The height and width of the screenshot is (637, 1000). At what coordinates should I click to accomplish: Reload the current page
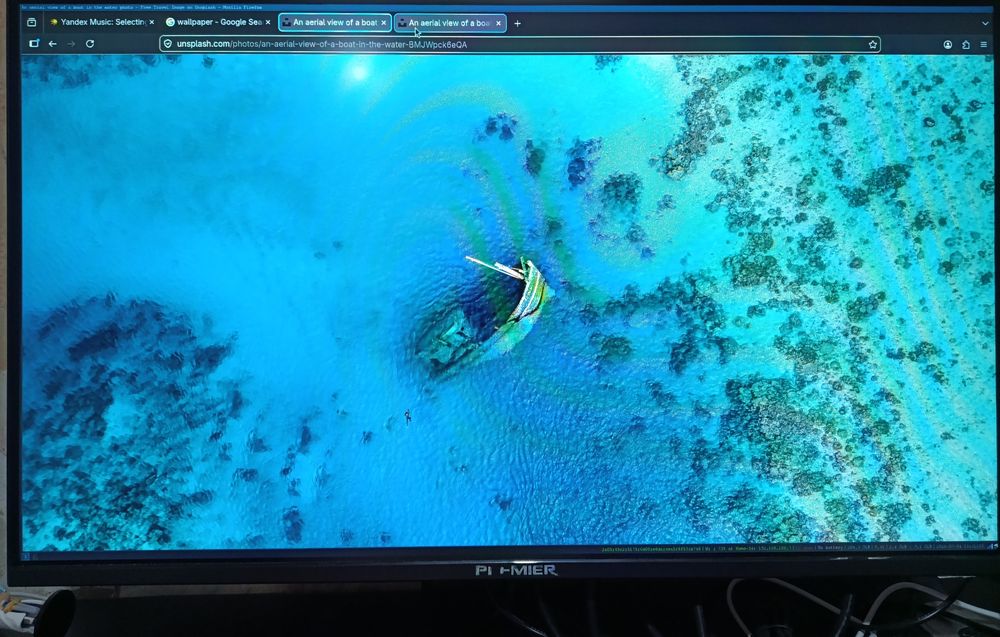point(90,43)
